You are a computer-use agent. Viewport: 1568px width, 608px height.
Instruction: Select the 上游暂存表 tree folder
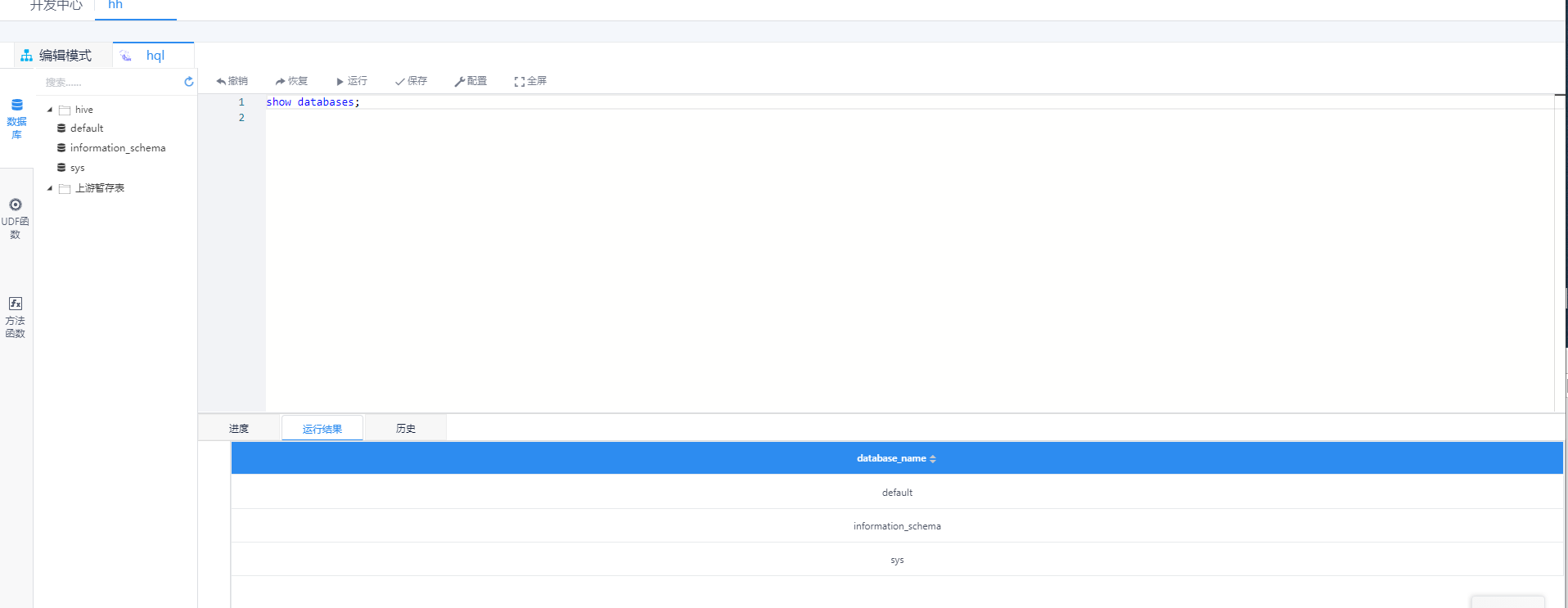pos(100,188)
